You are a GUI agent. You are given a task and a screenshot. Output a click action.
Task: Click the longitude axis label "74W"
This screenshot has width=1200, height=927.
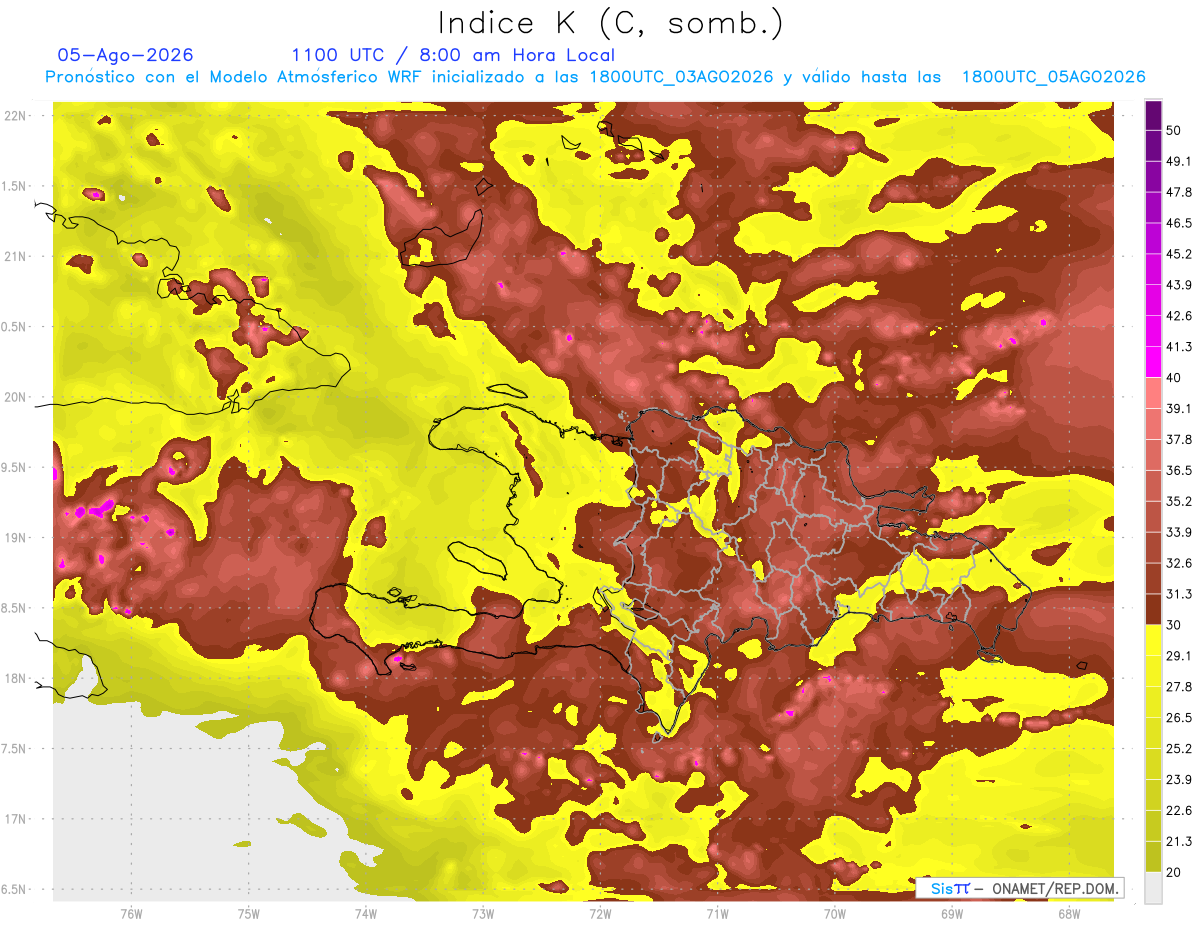coord(366,913)
